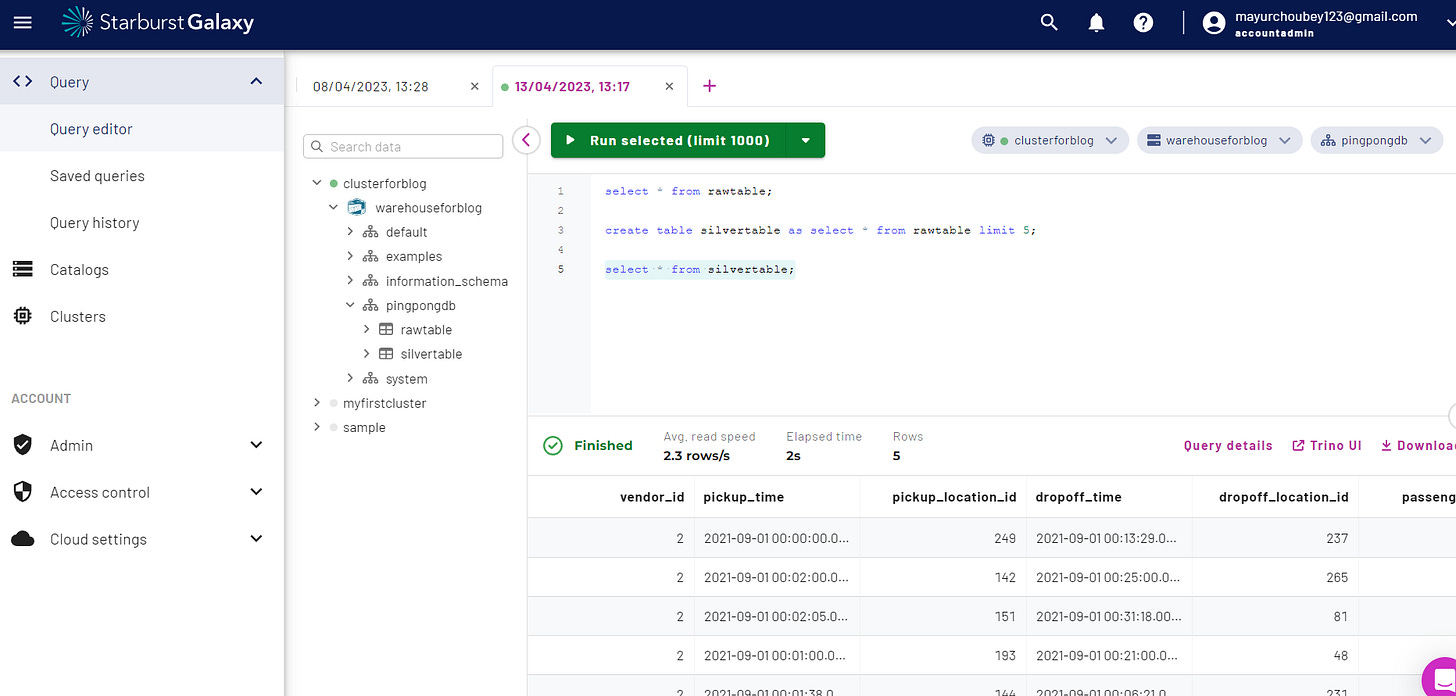The width and height of the screenshot is (1456, 696).
Task: Expand the silvertable table node
Action: 366,354
